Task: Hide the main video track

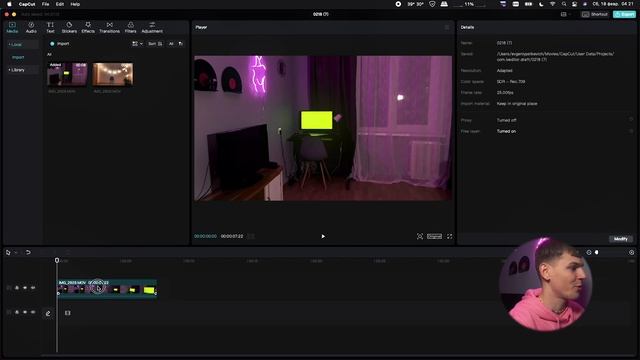Action: (25, 288)
